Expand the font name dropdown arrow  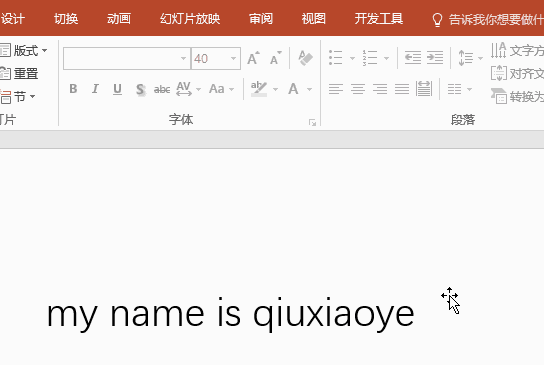pyautogui.click(x=184, y=59)
